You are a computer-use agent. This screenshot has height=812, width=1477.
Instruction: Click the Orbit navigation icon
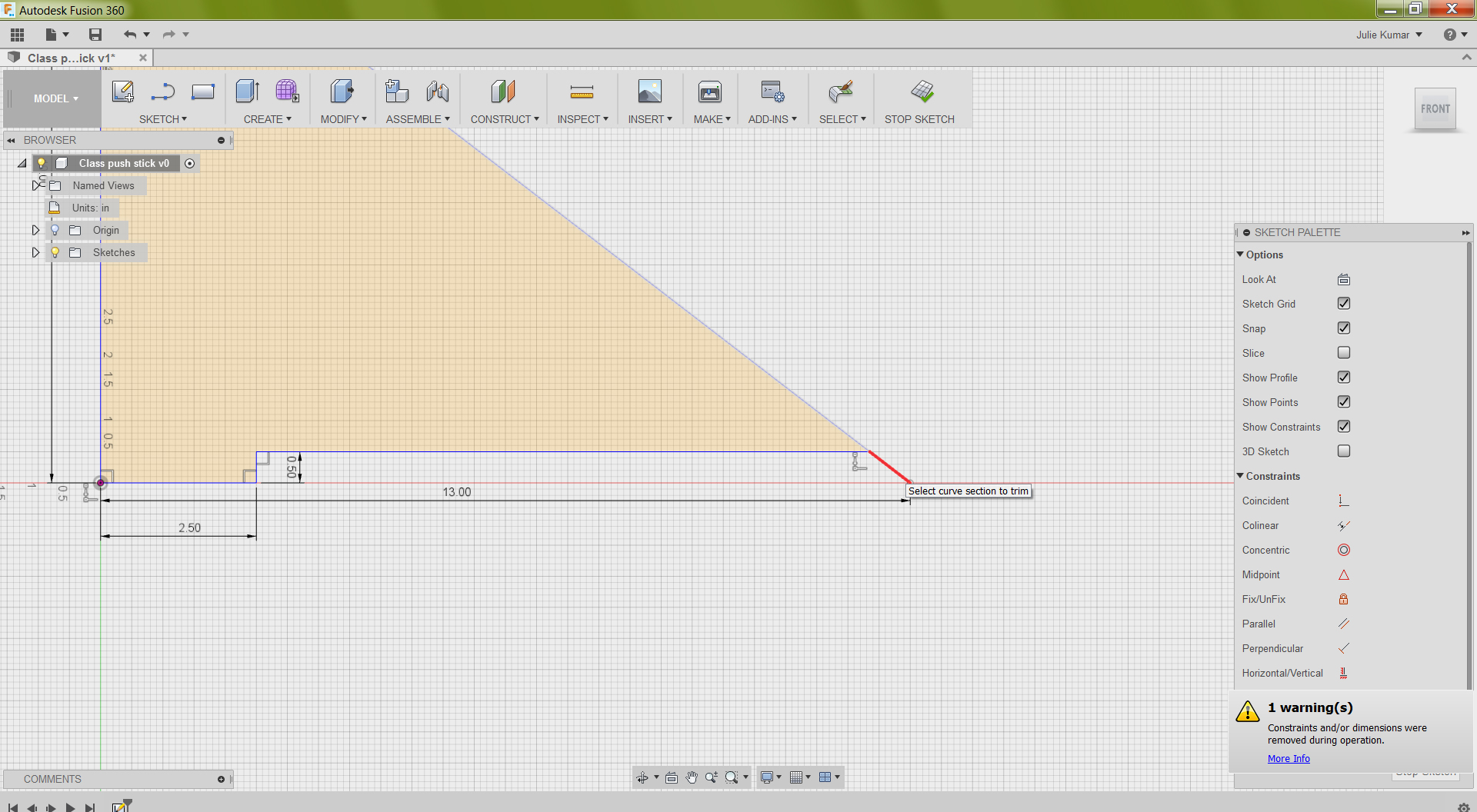[642, 777]
